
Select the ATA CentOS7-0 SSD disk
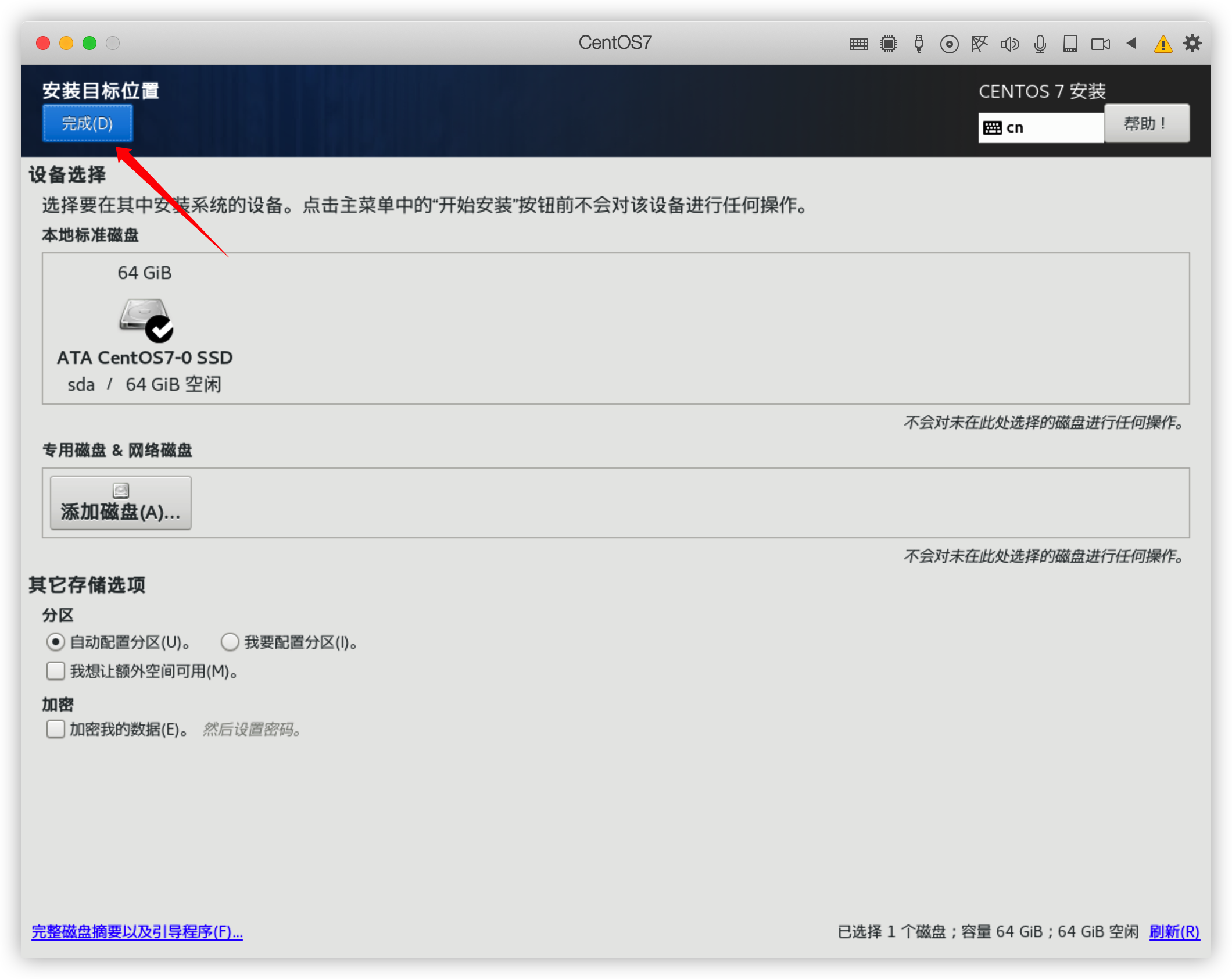pos(145,328)
